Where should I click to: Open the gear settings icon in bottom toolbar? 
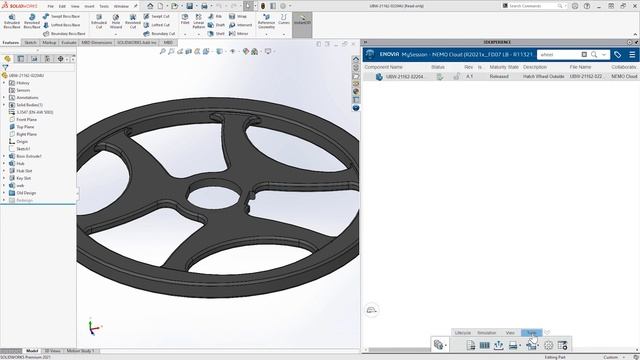pyautogui.click(x=549, y=345)
